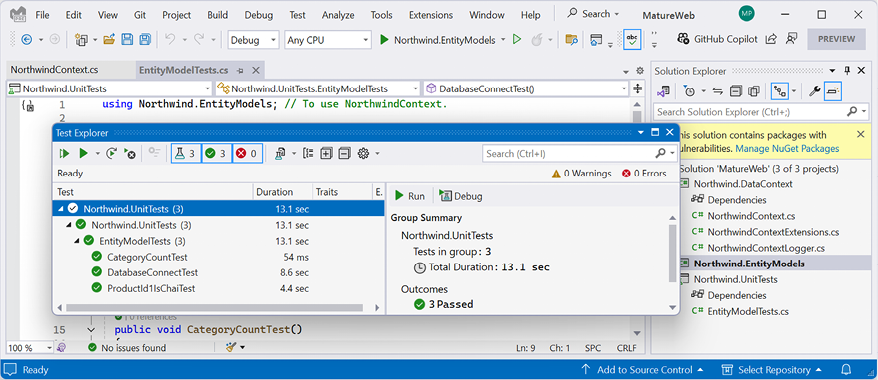
Task: Toggle auto-hide pin on Solution Explorer
Action: pos(847,71)
